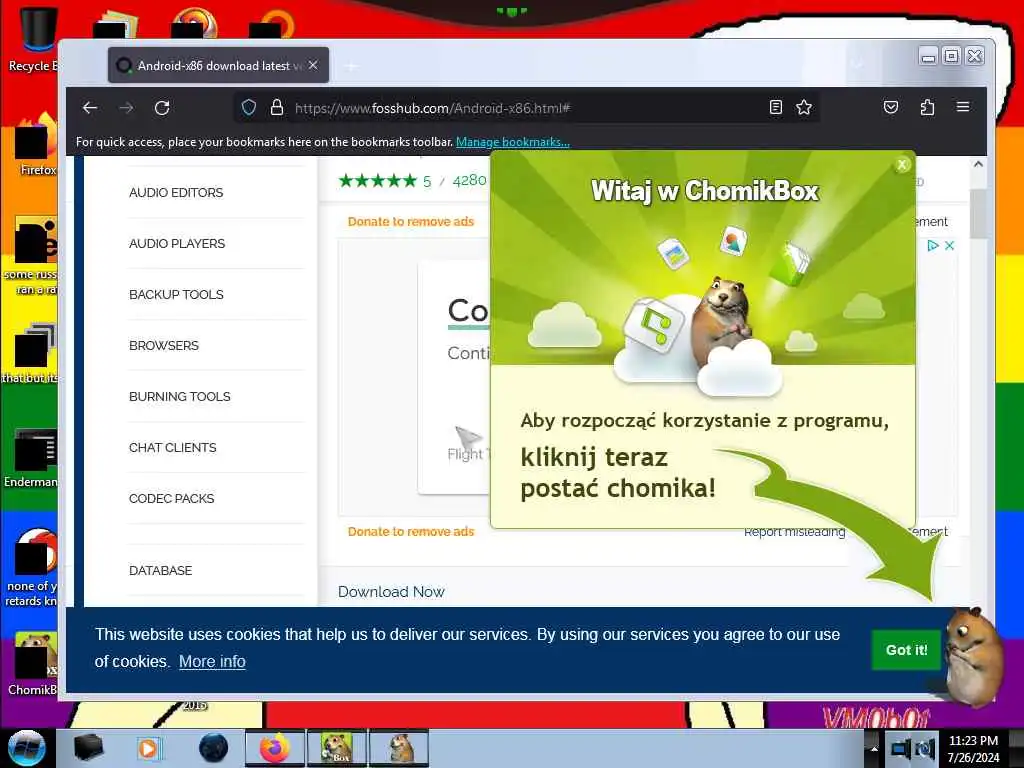Viewport: 1024px width, 768px height.
Task: Open the AUDIO PLAYERS category
Action: tap(177, 244)
